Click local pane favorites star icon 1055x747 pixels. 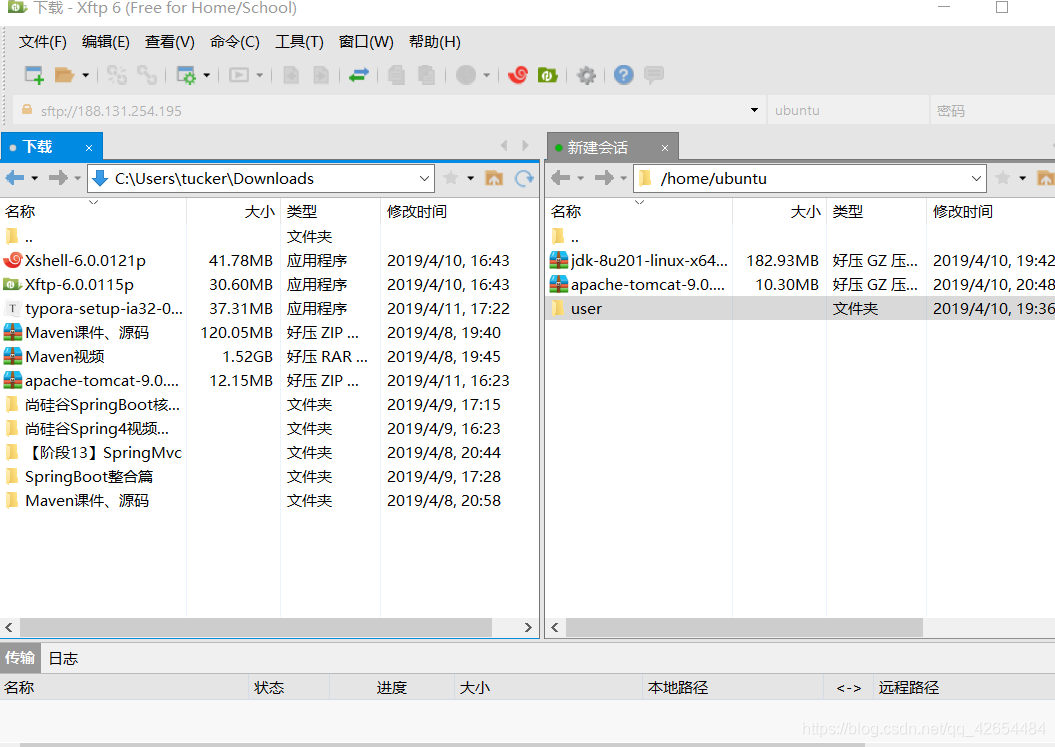[x=451, y=178]
